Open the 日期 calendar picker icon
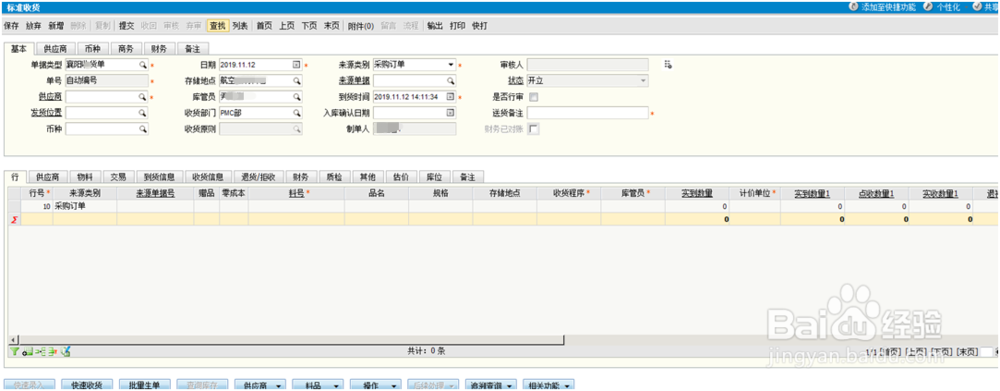Screen dimensions: 1000x391 click(x=296, y=64)
